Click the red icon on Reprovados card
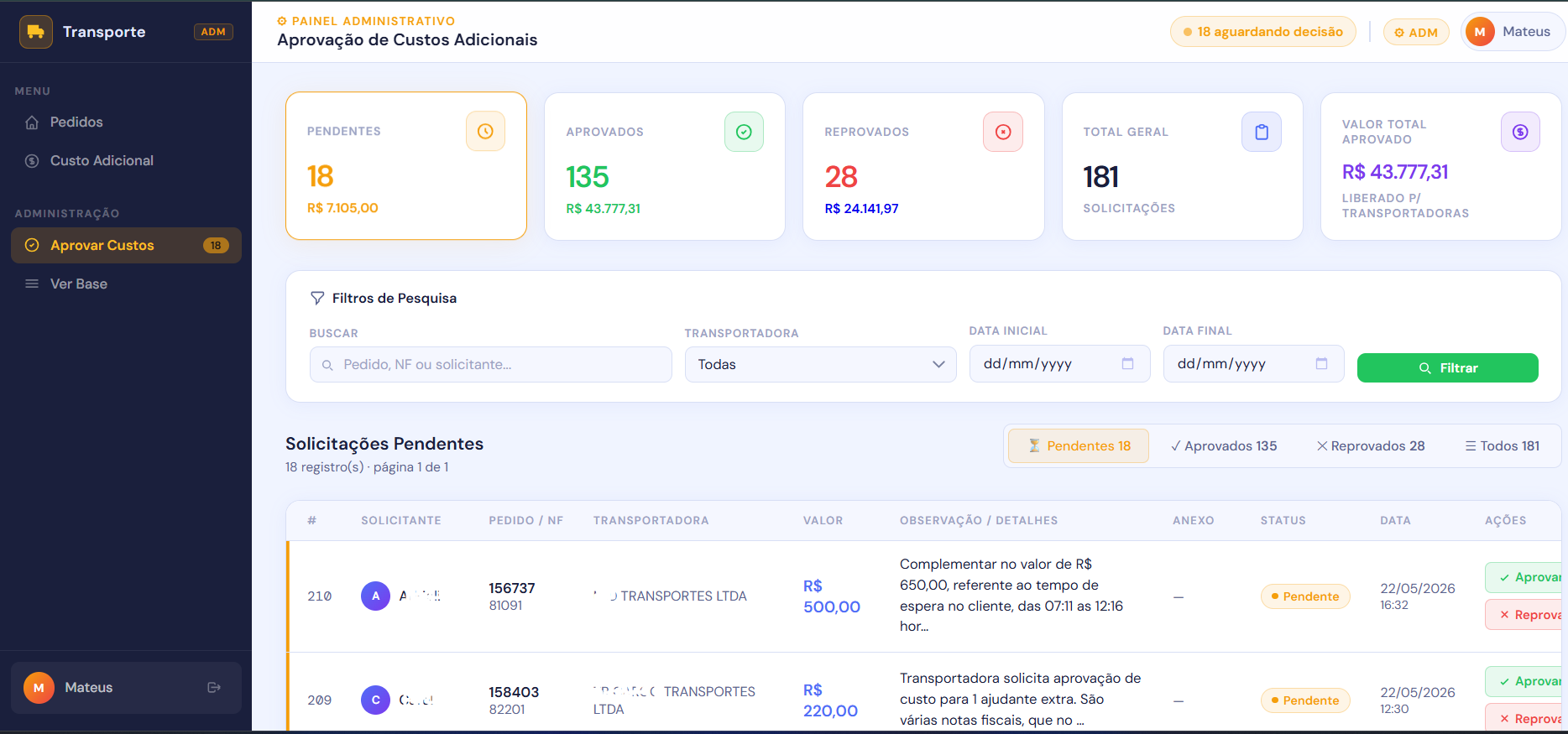Viewport: 1568px width, 734px height. (x=1003, y=132)
